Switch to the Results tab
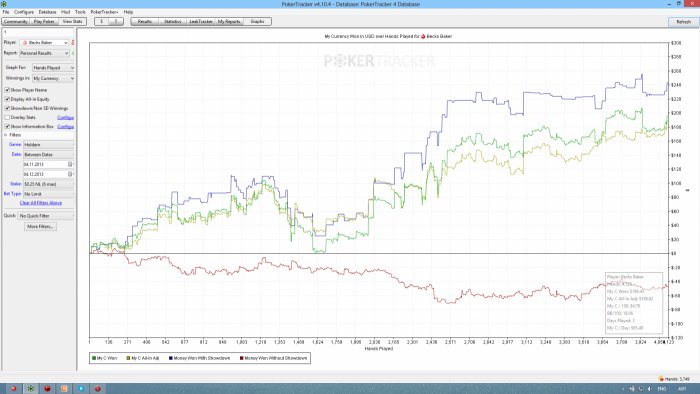The width and height of the screenshot is (700, 394). point(145,21)
